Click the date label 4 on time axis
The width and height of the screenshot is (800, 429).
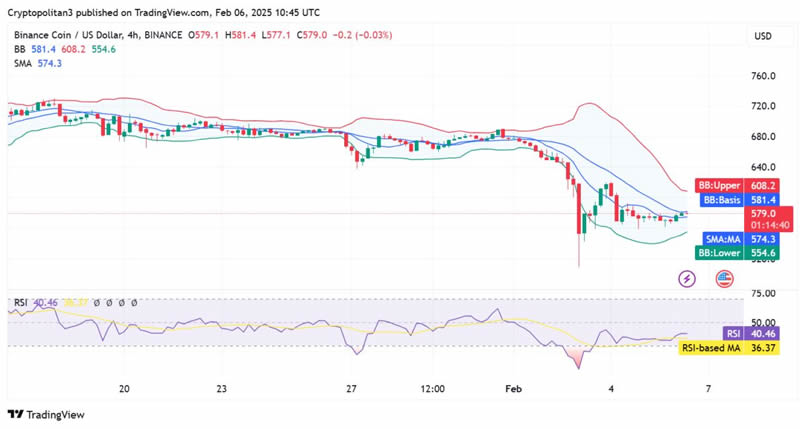(611, 389)
